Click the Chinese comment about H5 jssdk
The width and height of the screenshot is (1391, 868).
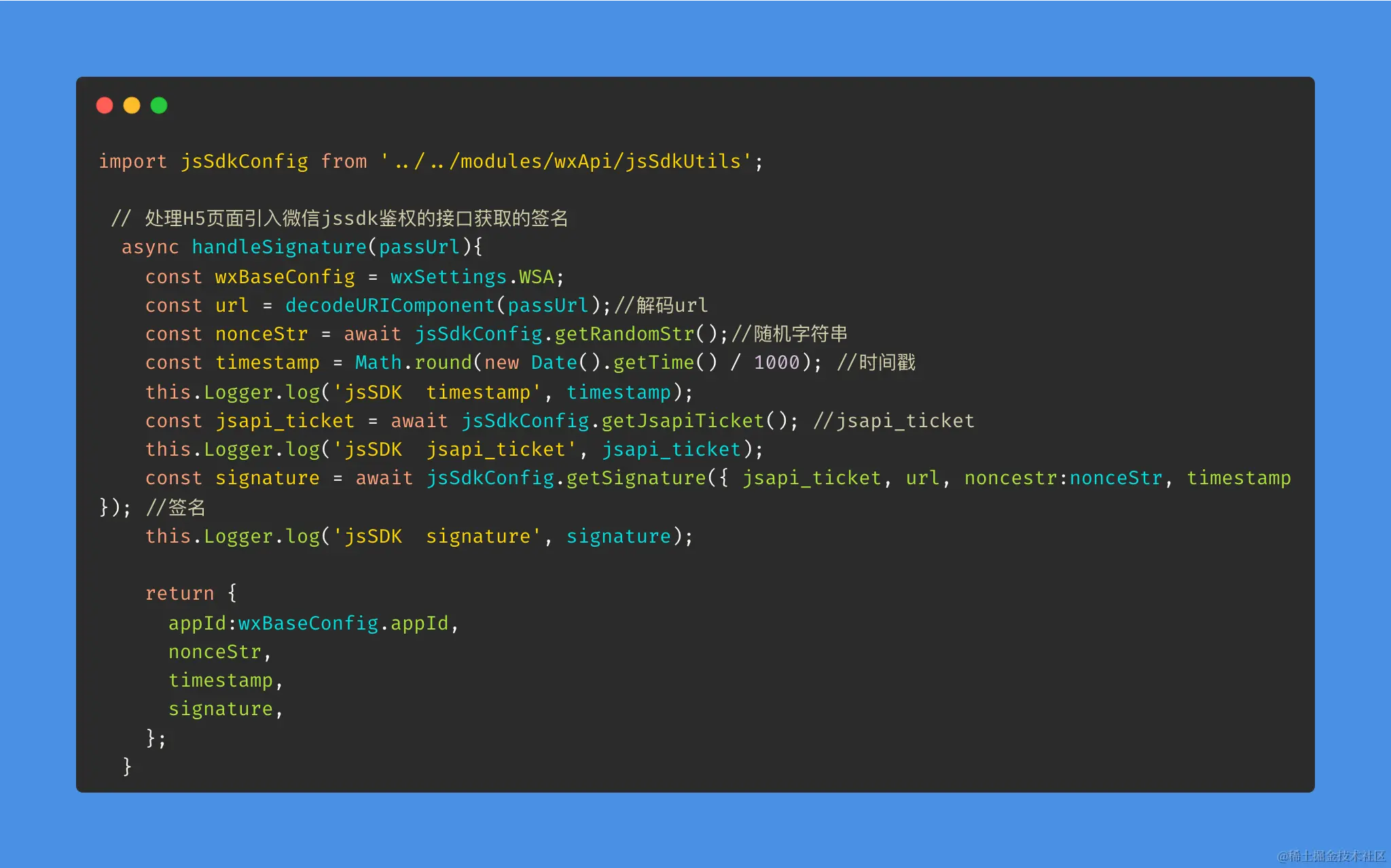tap(340, 218)
